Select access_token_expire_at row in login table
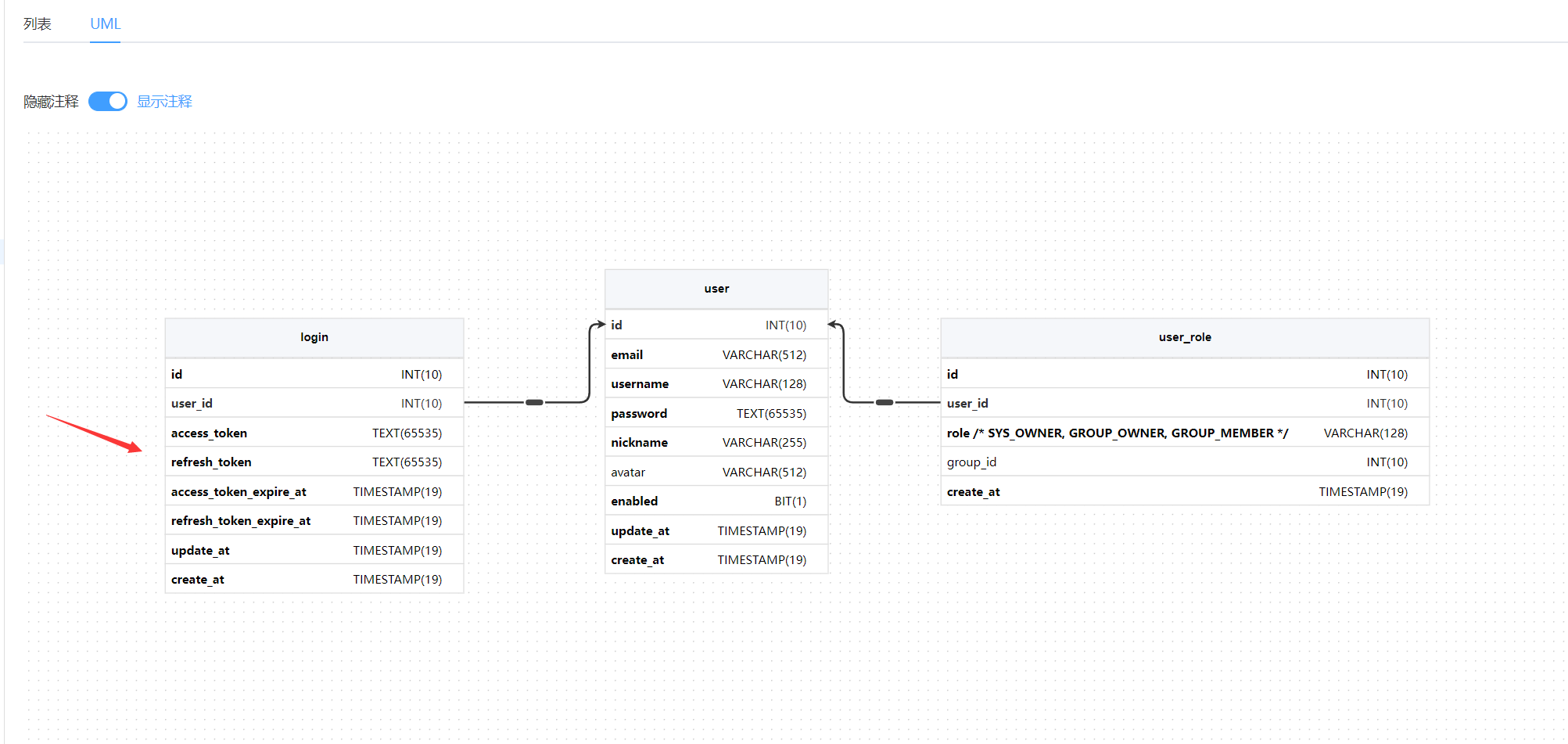 click(314, 492)
